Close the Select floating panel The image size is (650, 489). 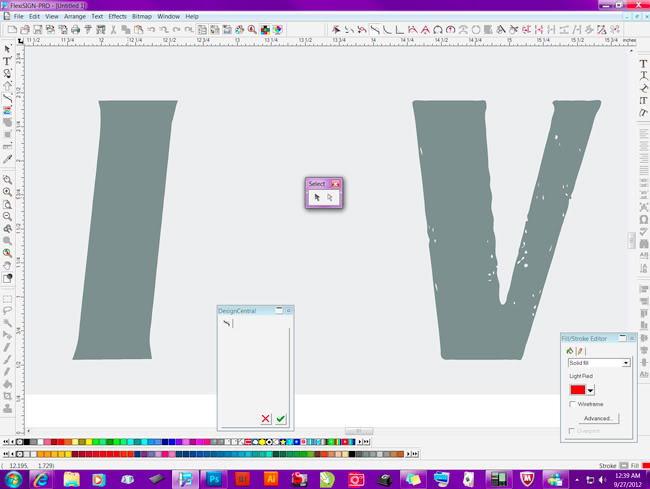click(x=336, y=184)
